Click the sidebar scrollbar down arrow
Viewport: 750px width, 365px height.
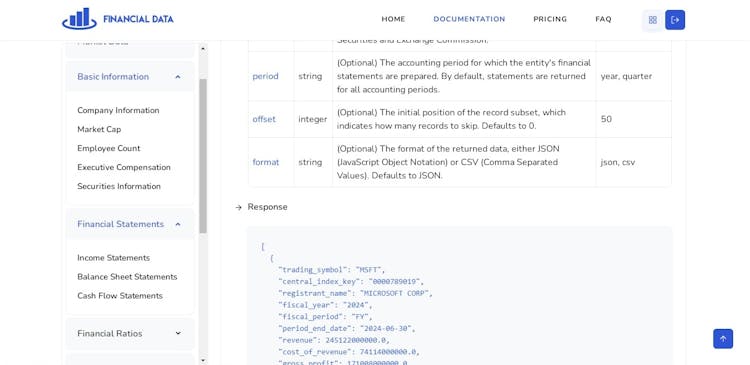click(203, 360)
